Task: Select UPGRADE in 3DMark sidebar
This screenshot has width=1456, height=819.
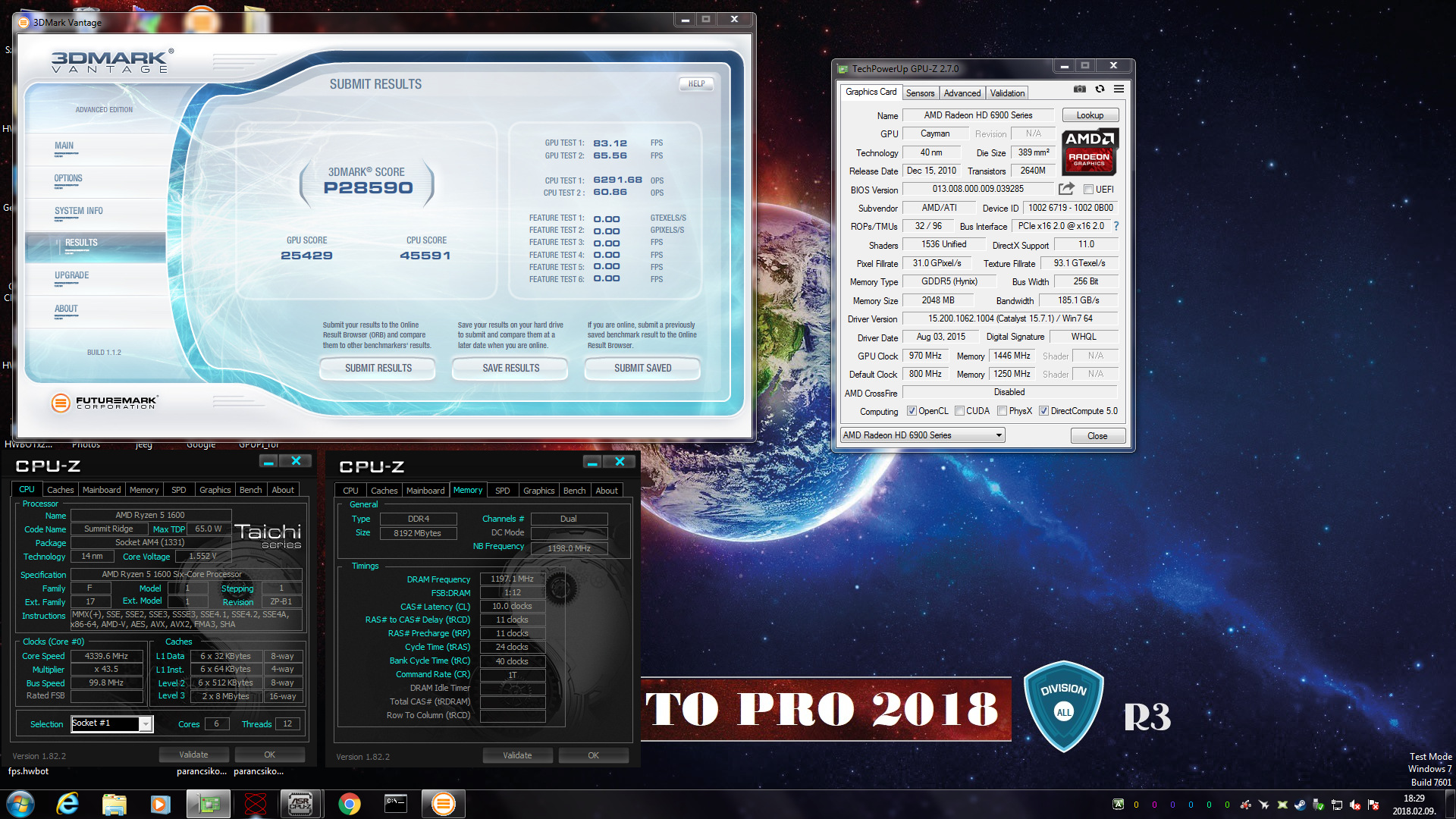Action: coord(96,279)
